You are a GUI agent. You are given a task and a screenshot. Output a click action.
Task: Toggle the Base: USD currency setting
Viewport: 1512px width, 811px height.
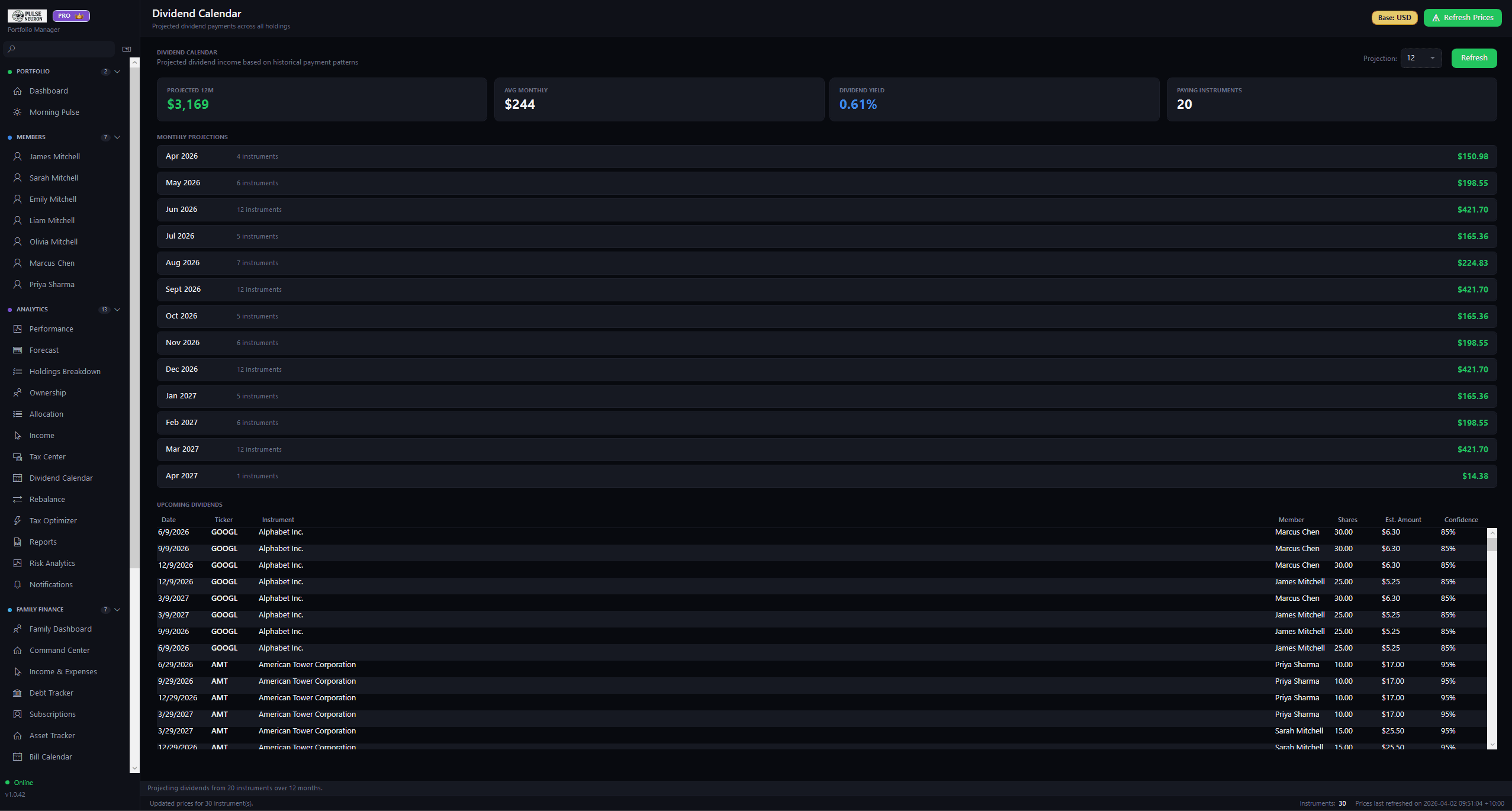[x=1394, y=17]
